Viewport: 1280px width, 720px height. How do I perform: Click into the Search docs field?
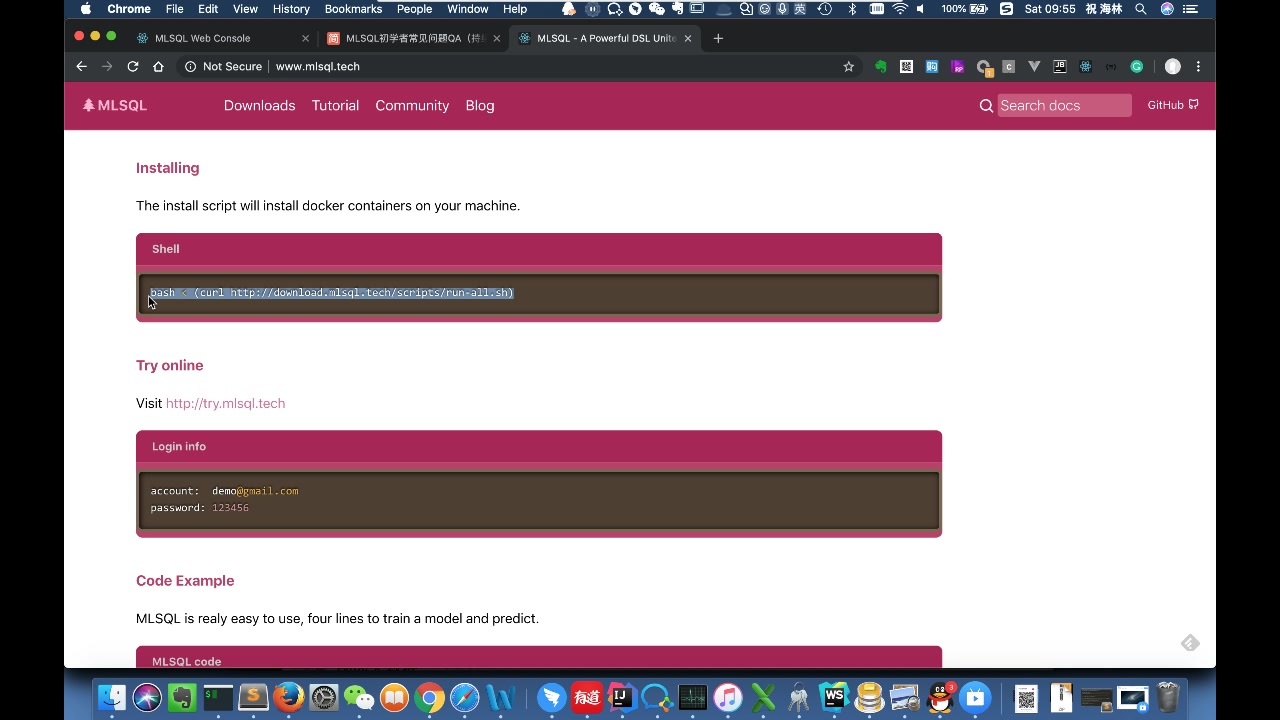(x=1064, y=106)
